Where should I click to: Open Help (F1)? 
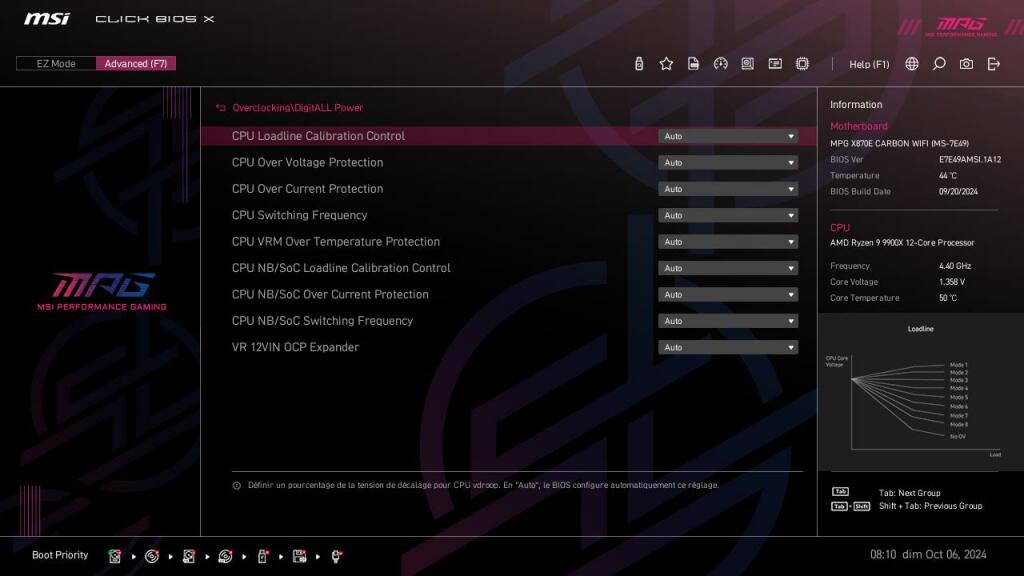[x=870, y=63]
